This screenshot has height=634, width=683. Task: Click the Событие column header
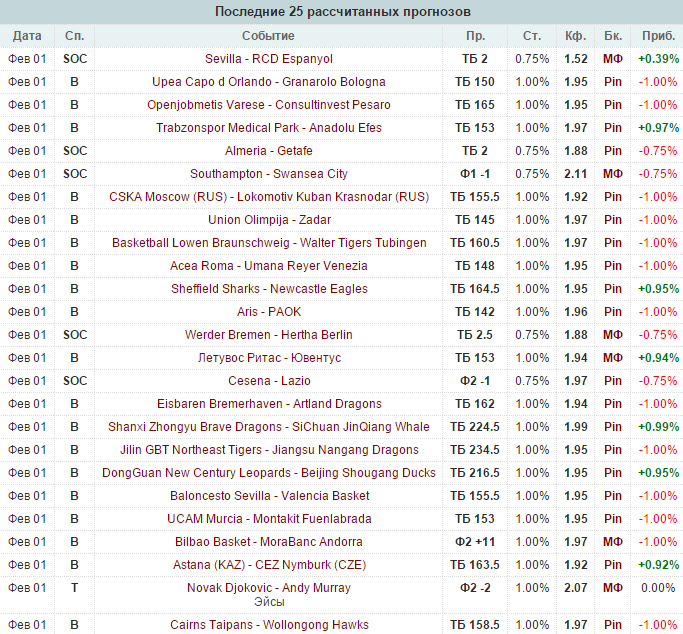(268, 36)
